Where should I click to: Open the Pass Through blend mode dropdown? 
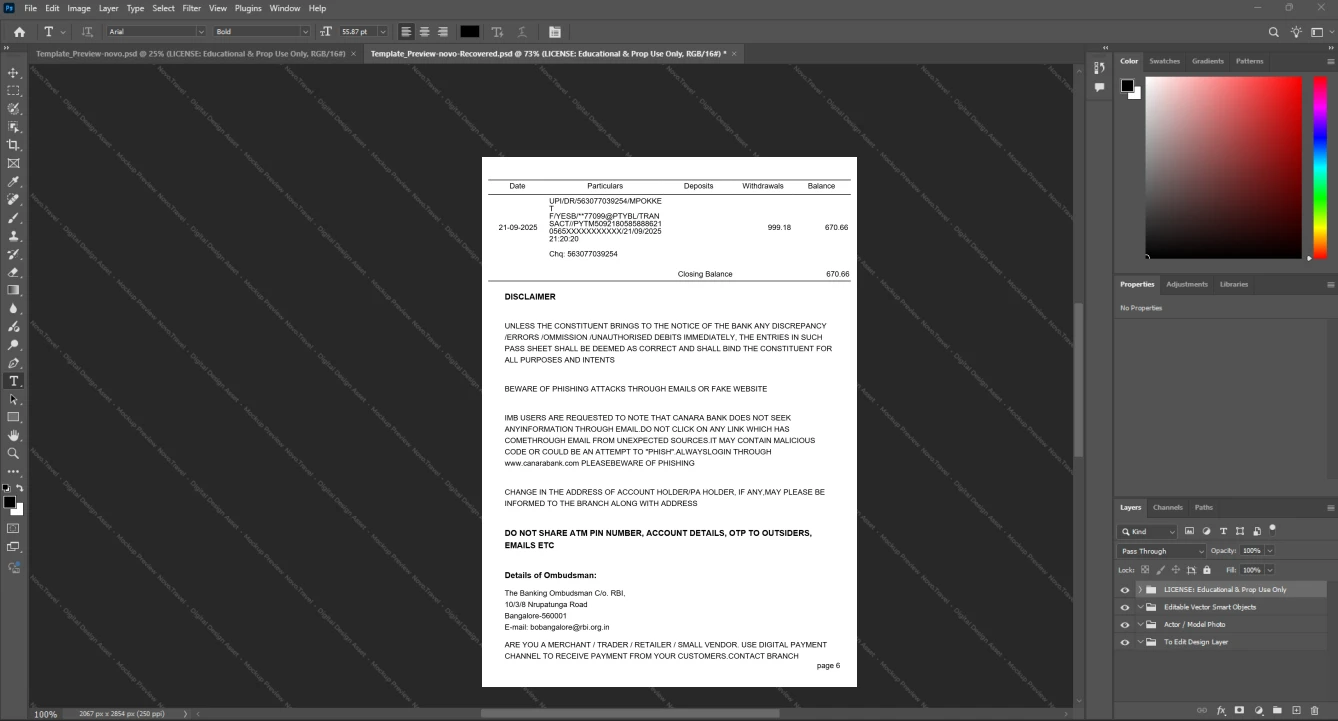pos(1162,551)
